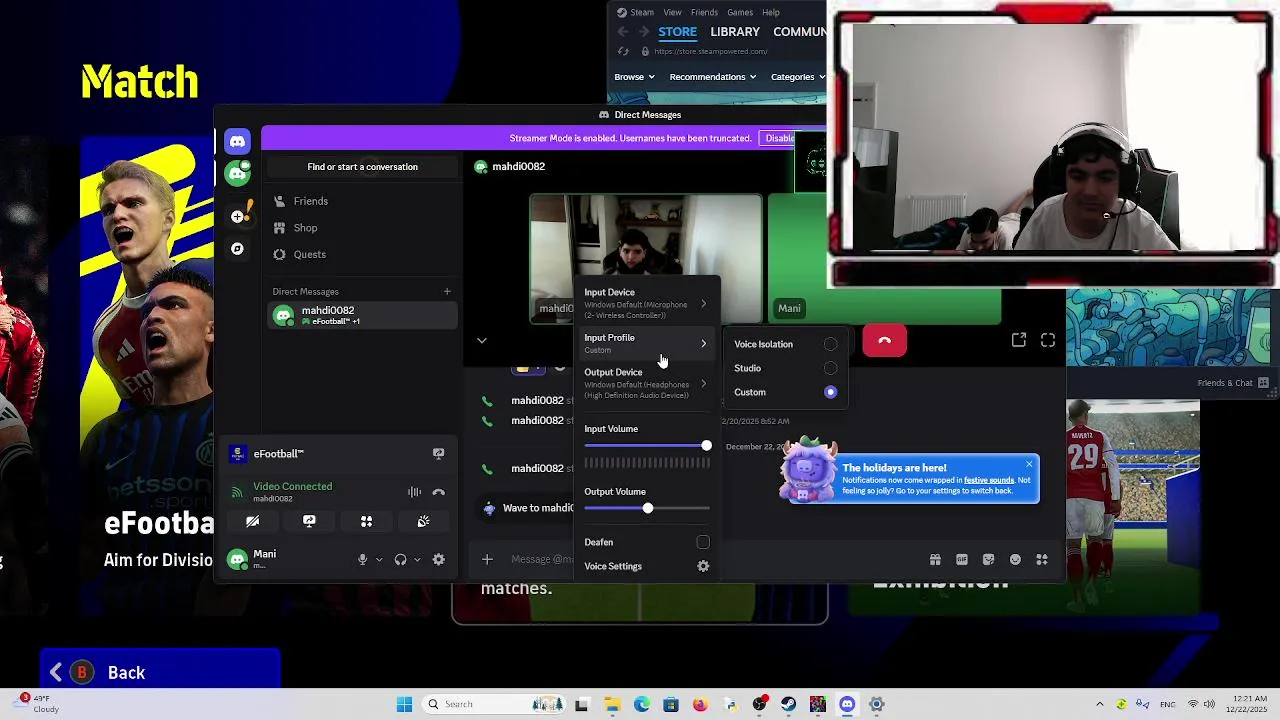The image size is (1280, 720).
Task: Open Shop in Discord sidebar
Action: (x=362, y=228)
